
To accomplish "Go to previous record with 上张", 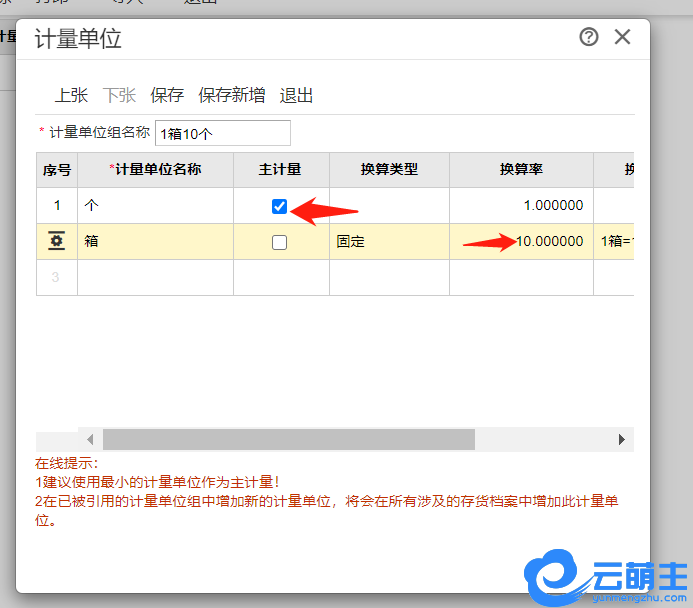I will pos(71,95).
